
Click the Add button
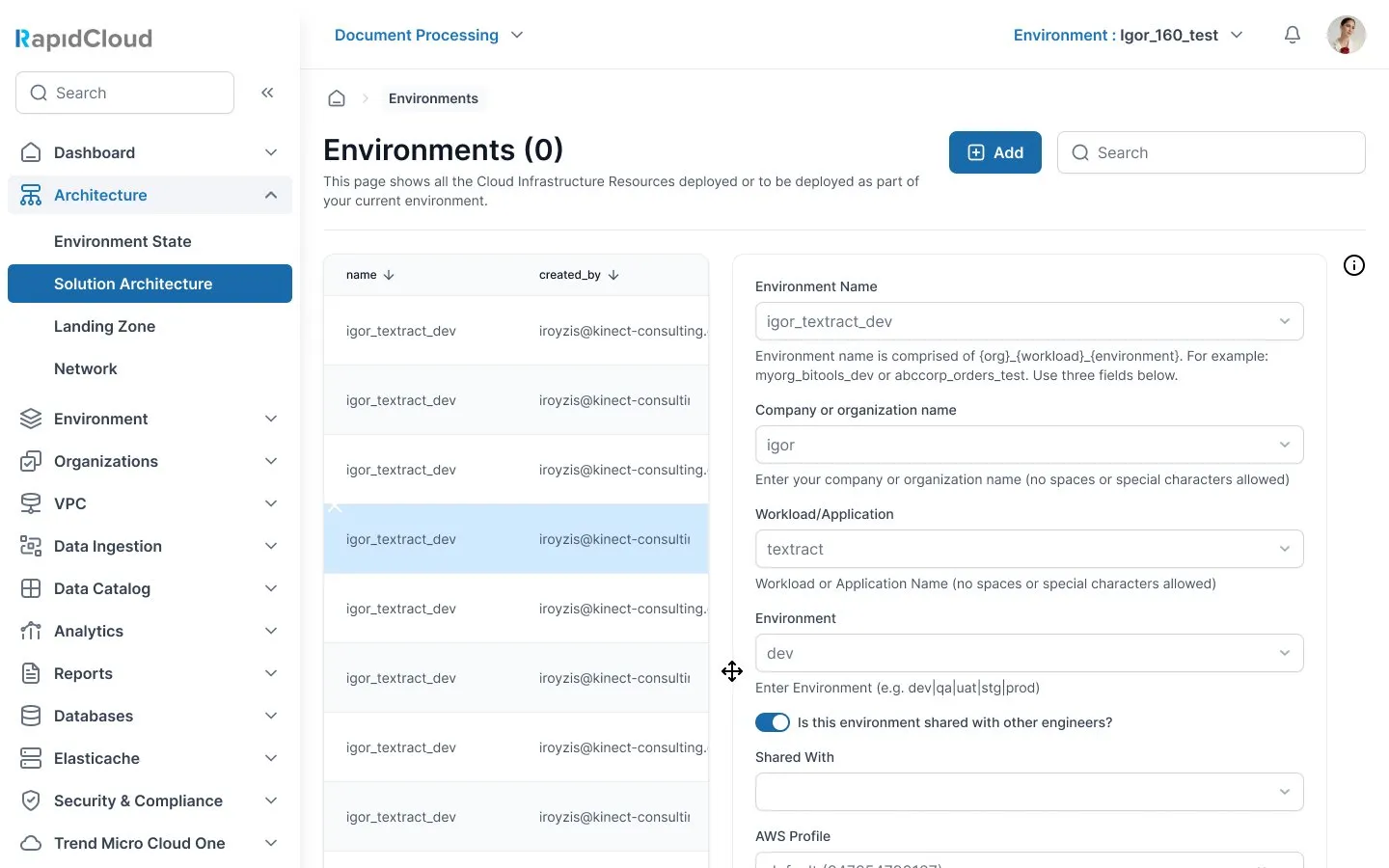pos(994,152)
